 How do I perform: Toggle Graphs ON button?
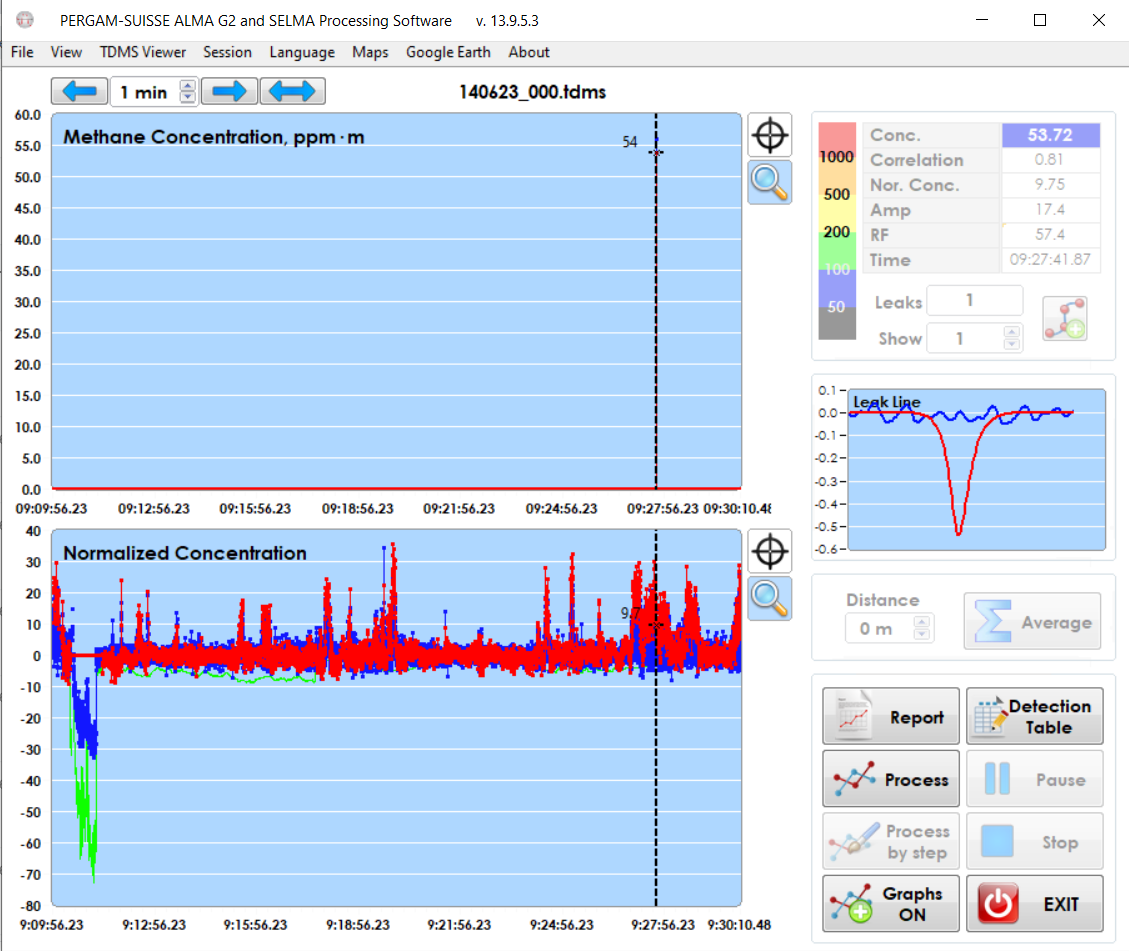coord(890,903)
